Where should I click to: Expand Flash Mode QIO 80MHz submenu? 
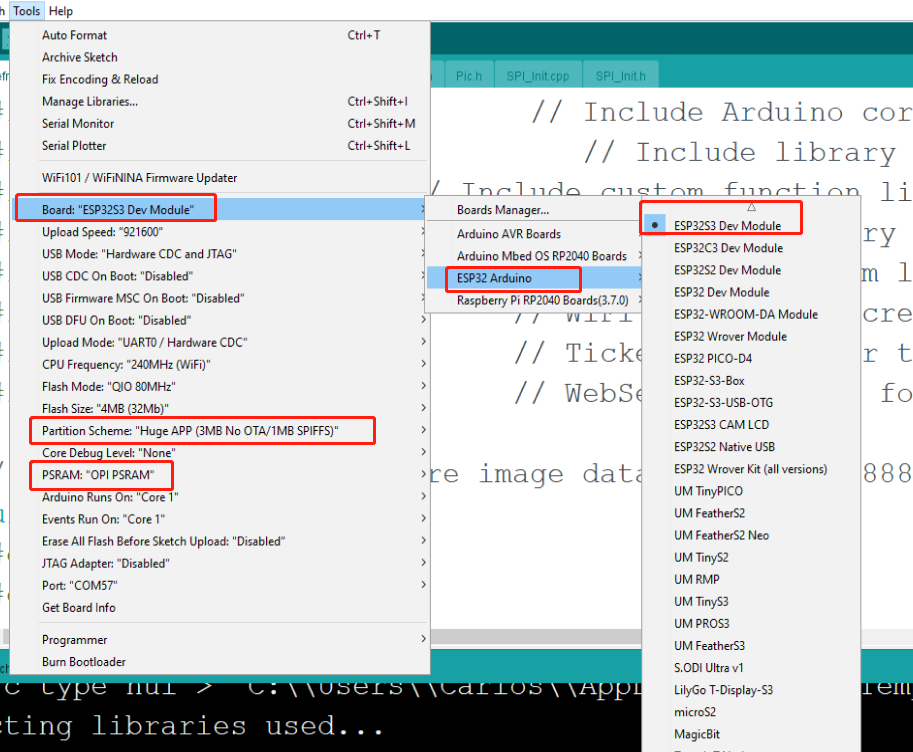220,387
